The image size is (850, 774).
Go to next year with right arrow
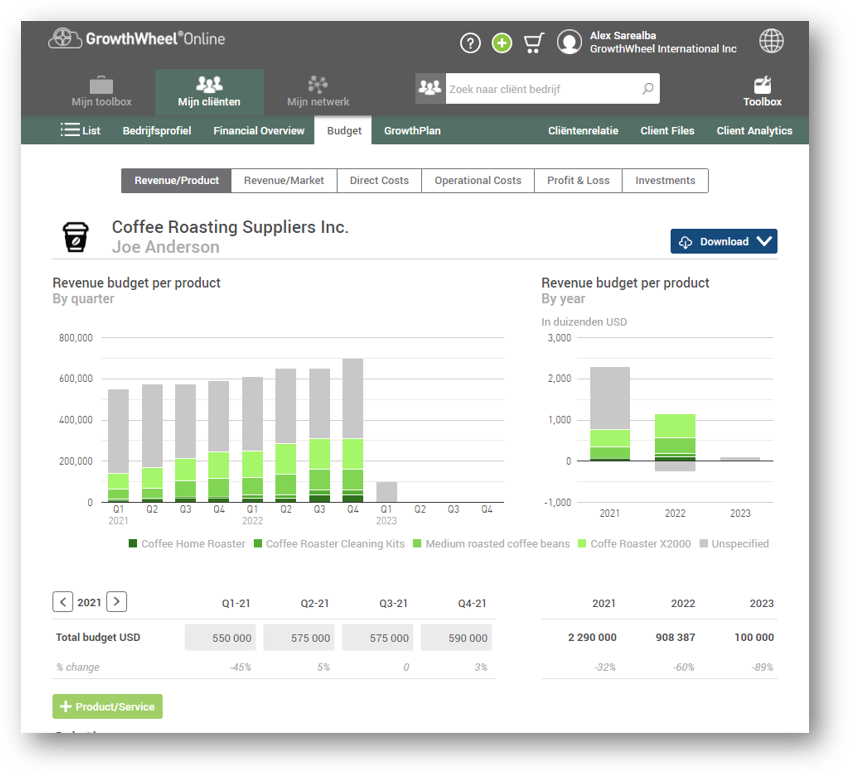tap(117, 602)
